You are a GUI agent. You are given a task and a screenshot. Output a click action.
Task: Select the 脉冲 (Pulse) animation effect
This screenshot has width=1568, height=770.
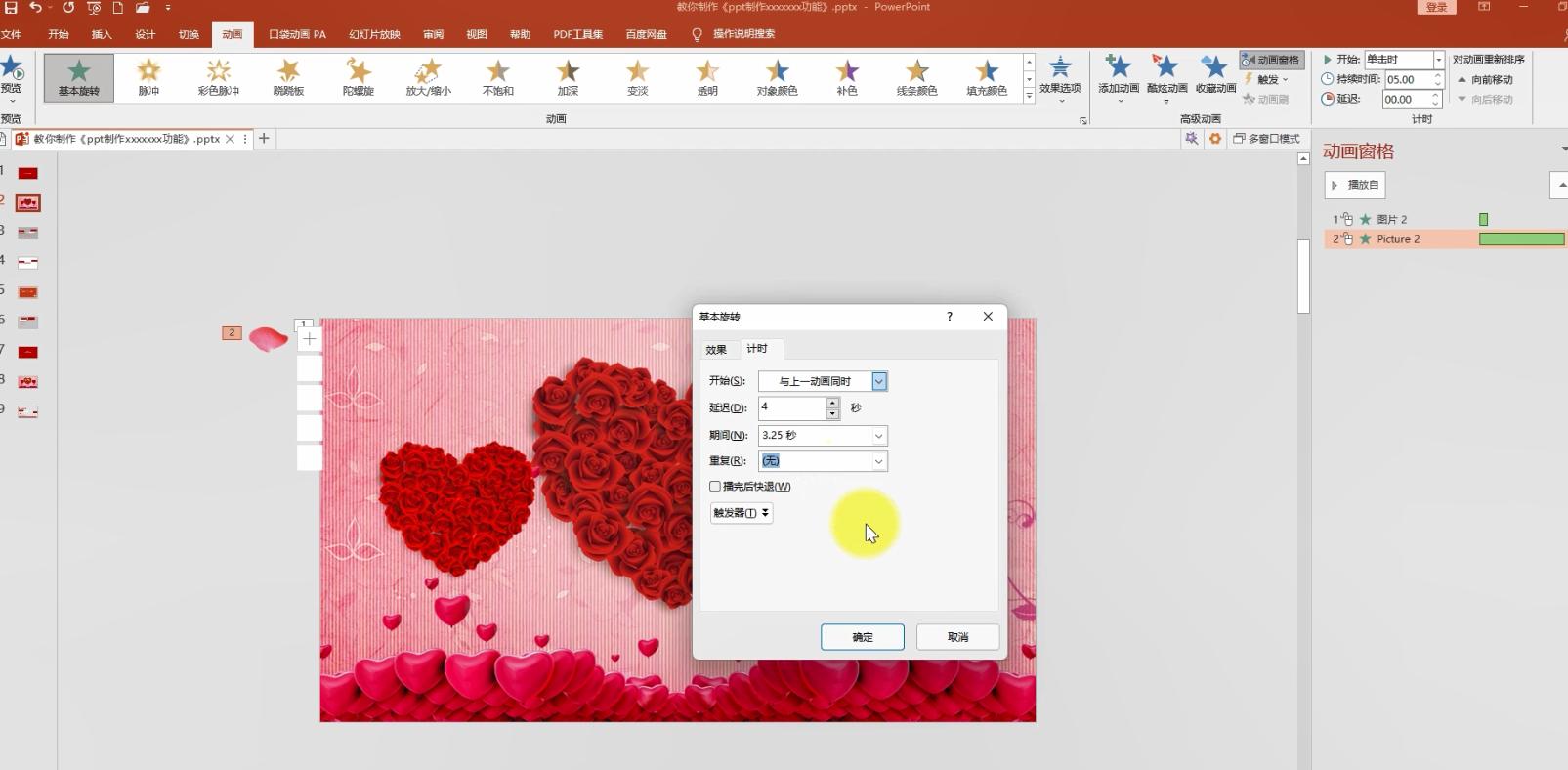coord(148,77)
